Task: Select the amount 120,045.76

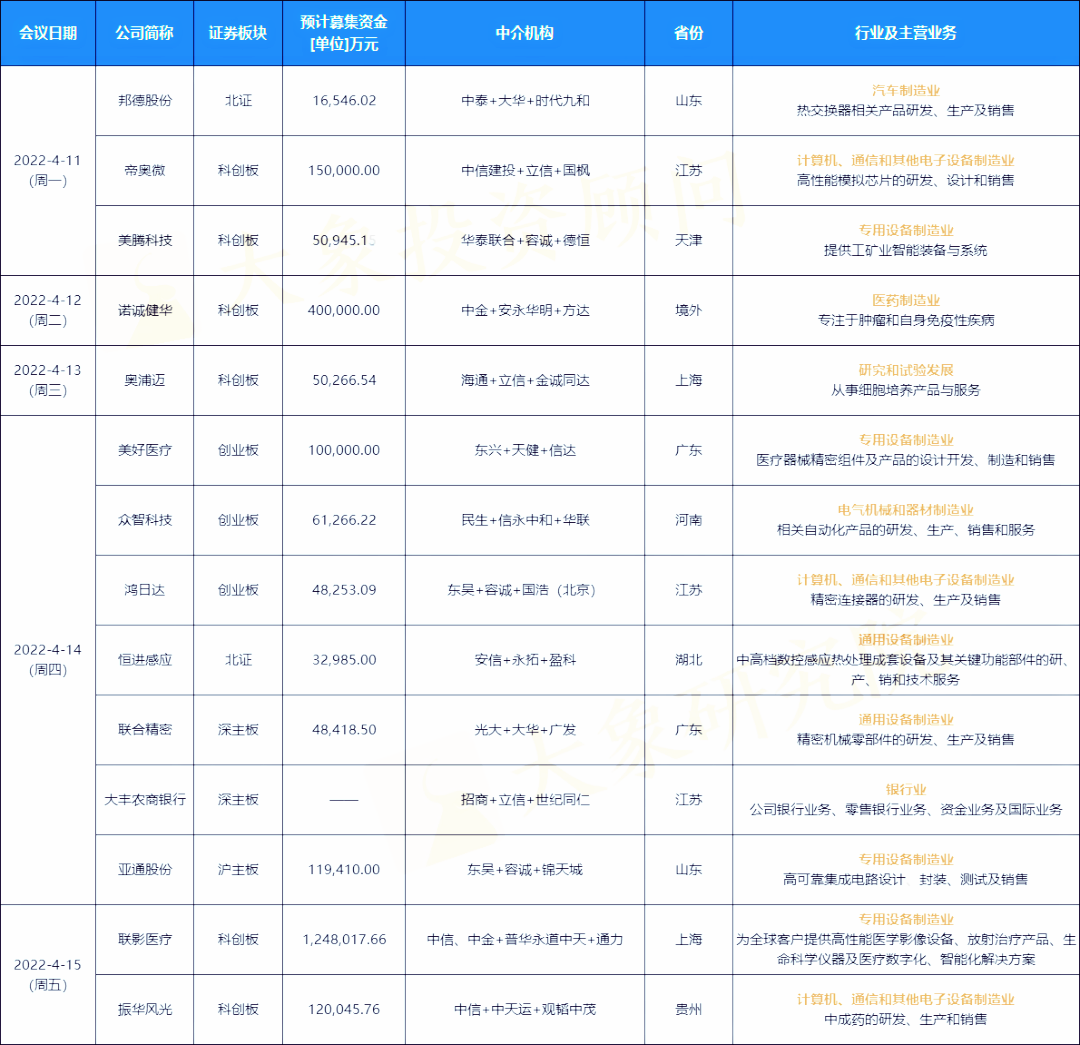Action: tap(344, 1009)
